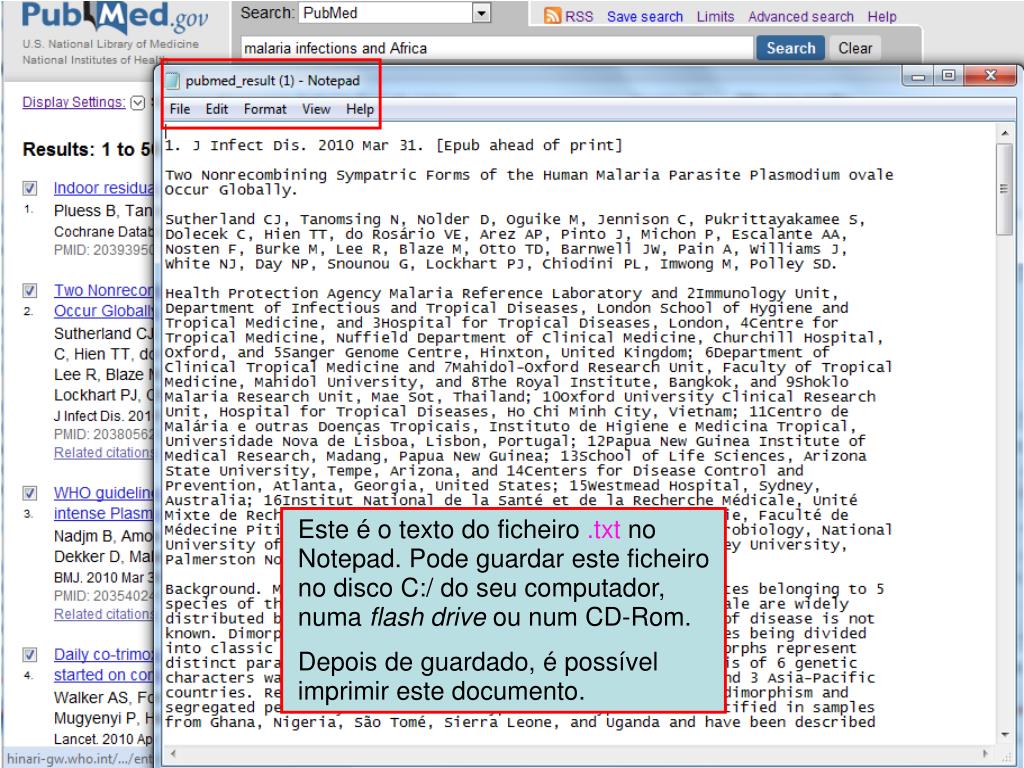Click Notepad scroll down arrow
The height and width of the screenshot is (768, 1024).
point(1004,735)
